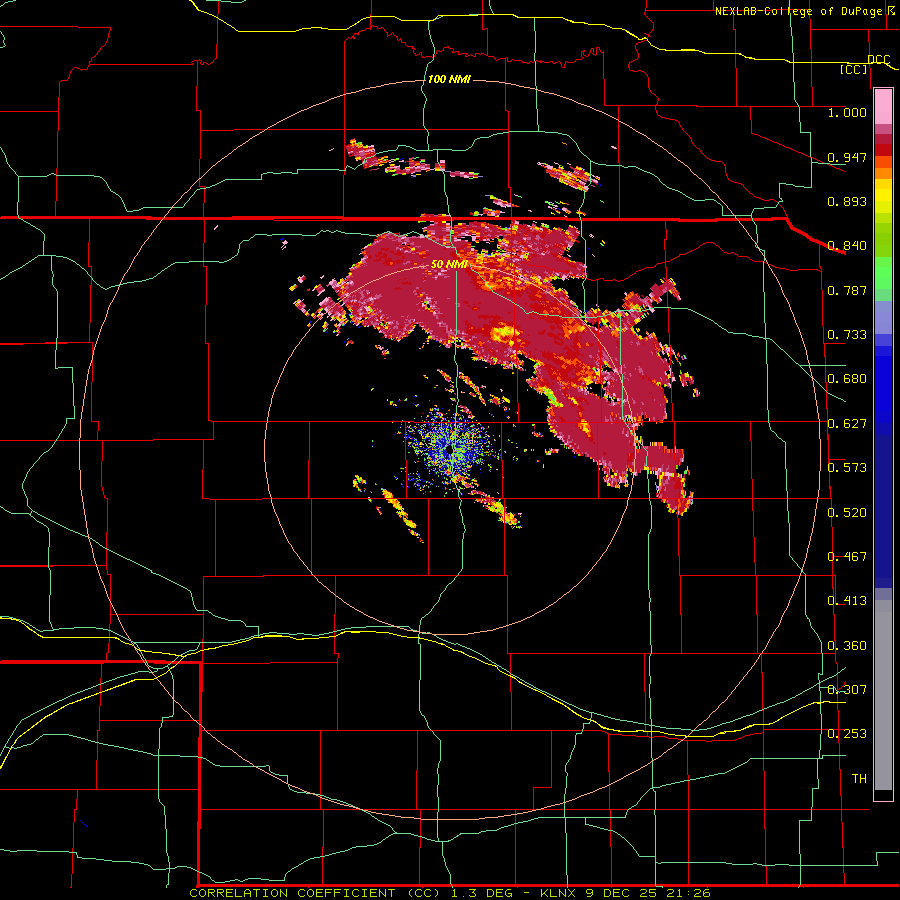Select the 0.253 scale value

[x=847, y=734]
